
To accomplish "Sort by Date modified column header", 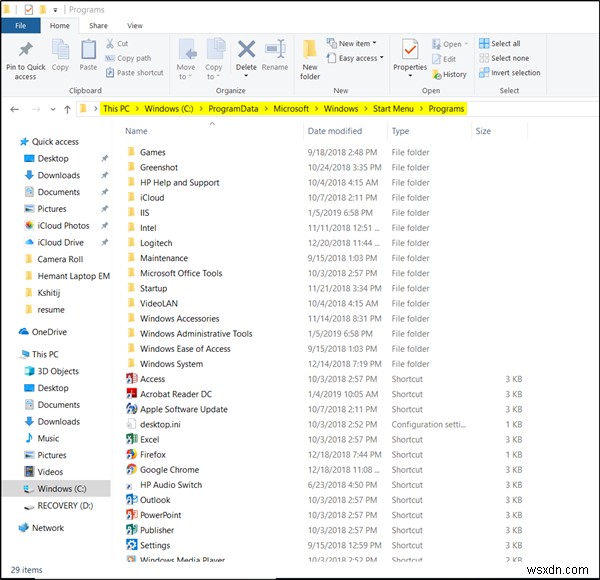I will [x=335, y=131].
